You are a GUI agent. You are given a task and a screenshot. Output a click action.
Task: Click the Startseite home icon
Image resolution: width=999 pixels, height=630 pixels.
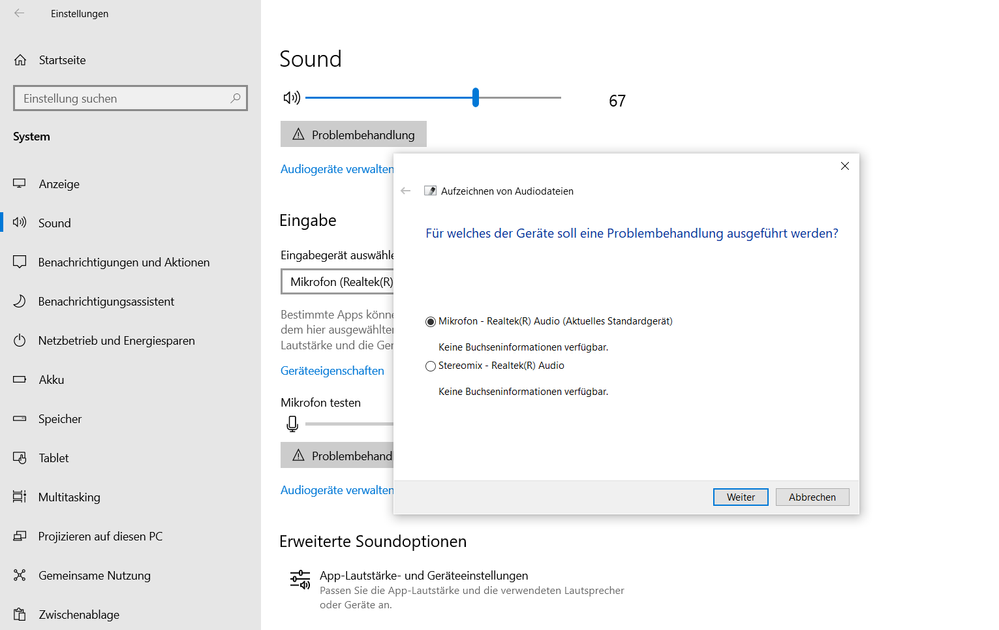coord(20,60)
